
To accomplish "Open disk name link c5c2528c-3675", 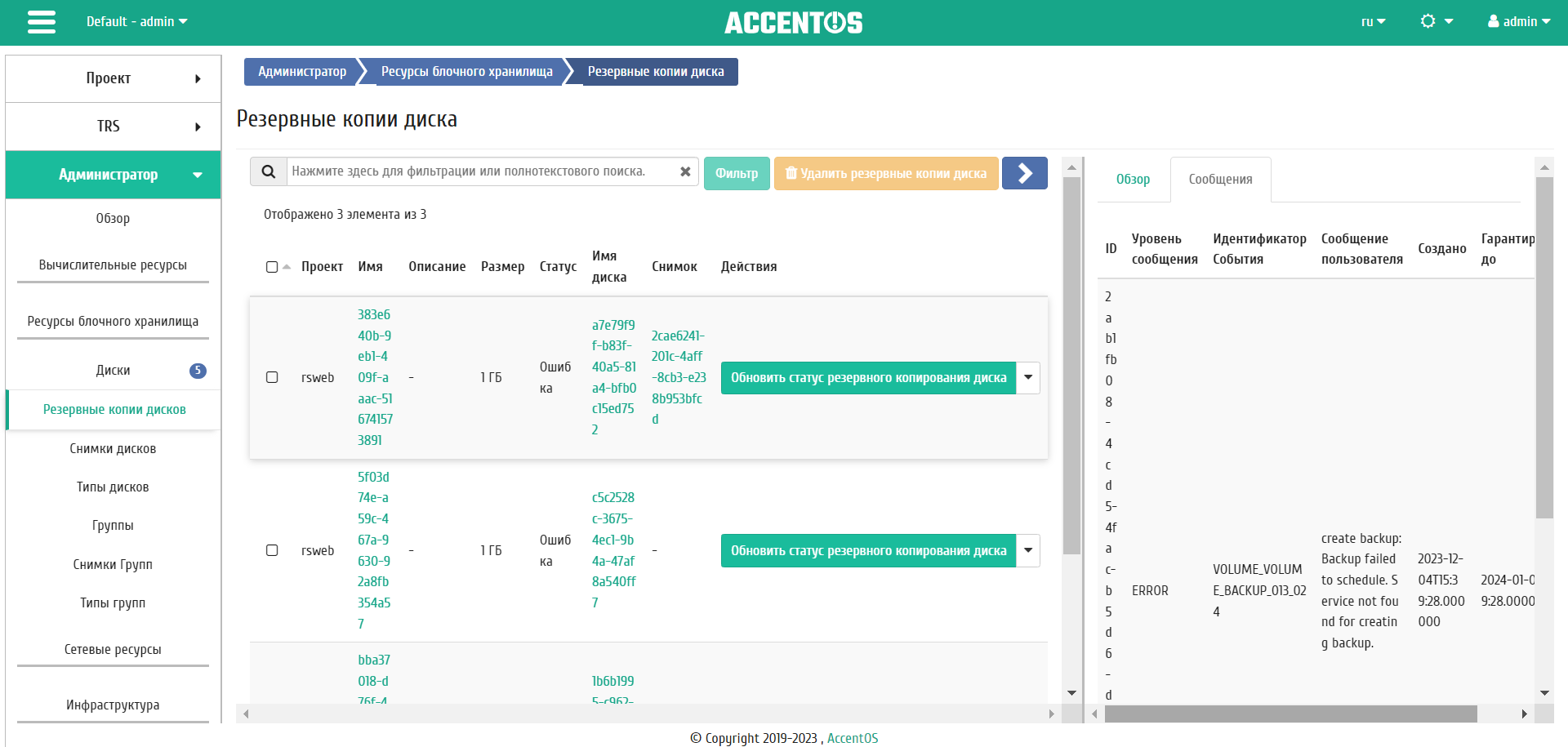I will click(613, 550).
